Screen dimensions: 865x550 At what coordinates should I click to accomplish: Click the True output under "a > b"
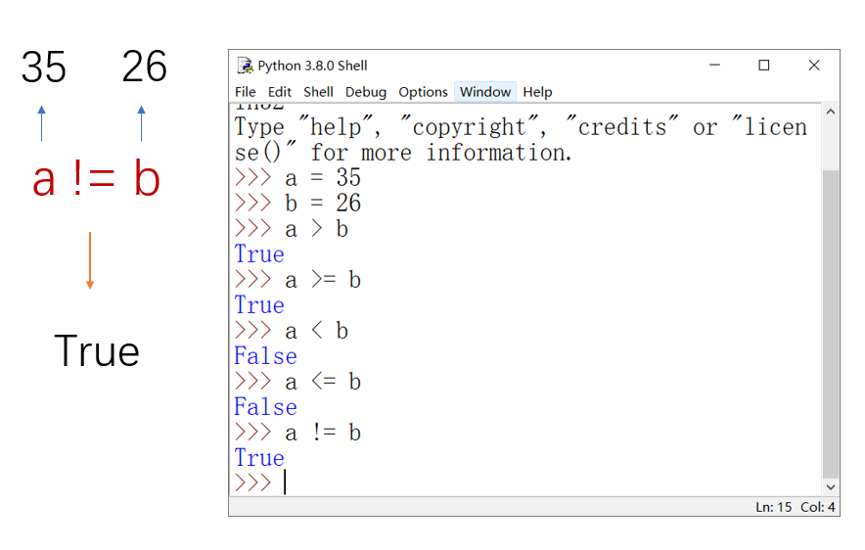pyautogui.click(x=259, y=254)
